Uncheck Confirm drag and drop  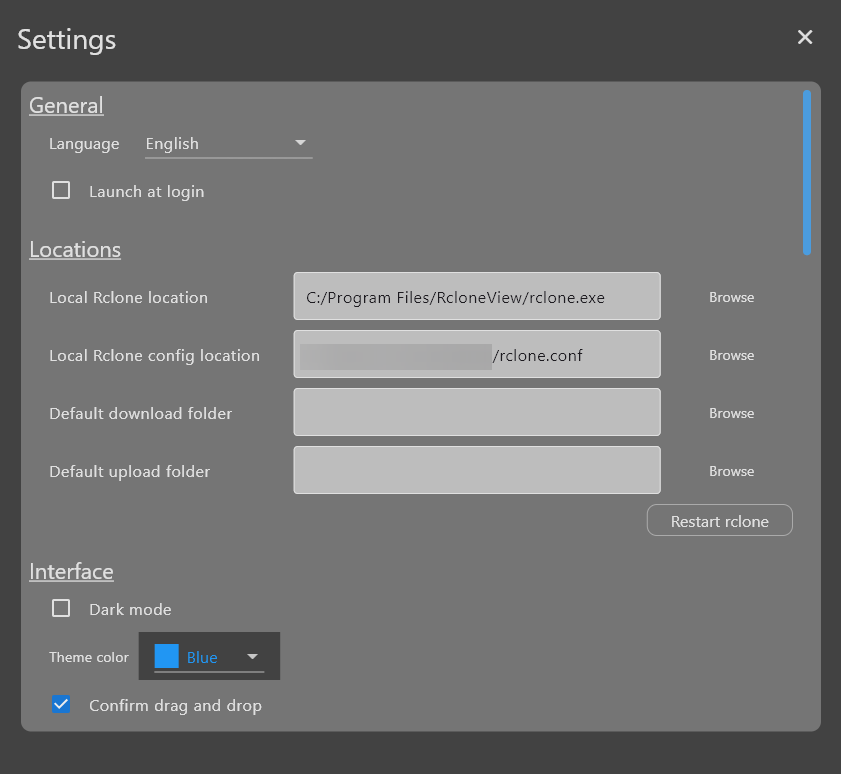pyautogui.click(x=61, y=704)
